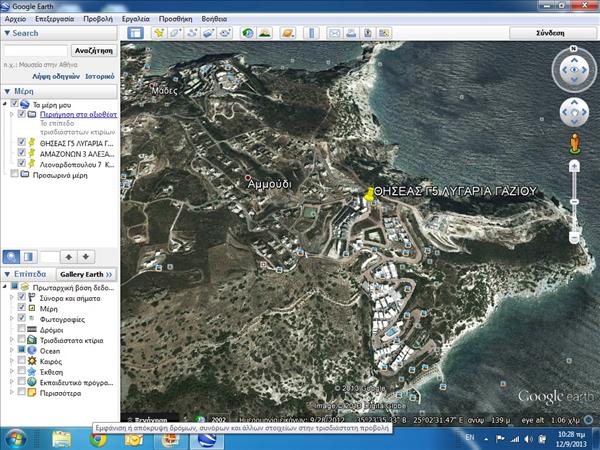Show the ruler measuring tool
Viewport: 600px width, 450px height.
pos(311,33)
